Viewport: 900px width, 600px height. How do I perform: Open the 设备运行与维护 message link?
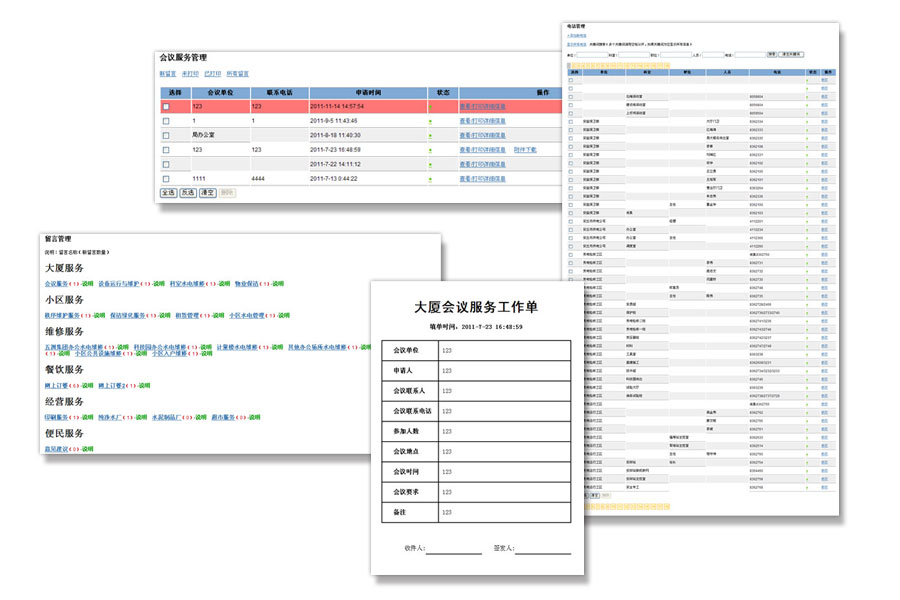118,284
